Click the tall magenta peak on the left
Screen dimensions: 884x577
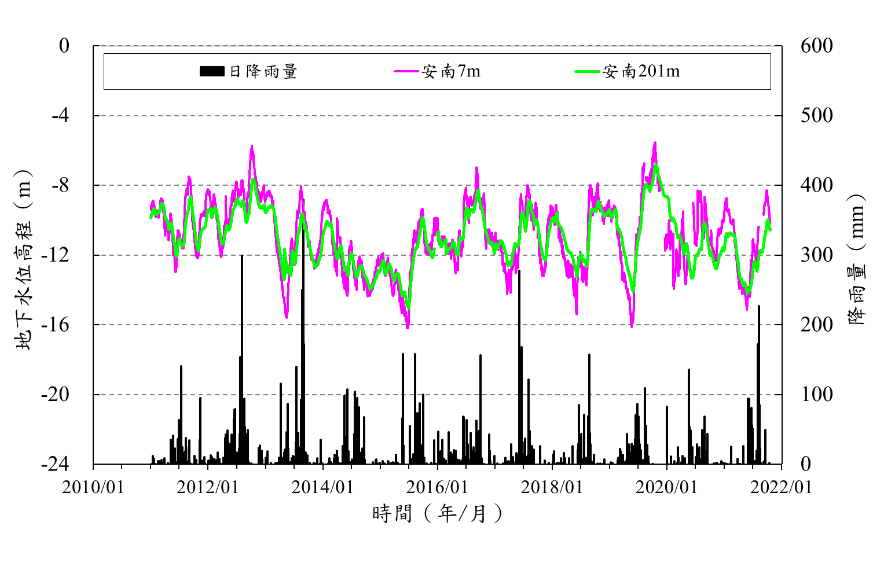pos(252,146)
